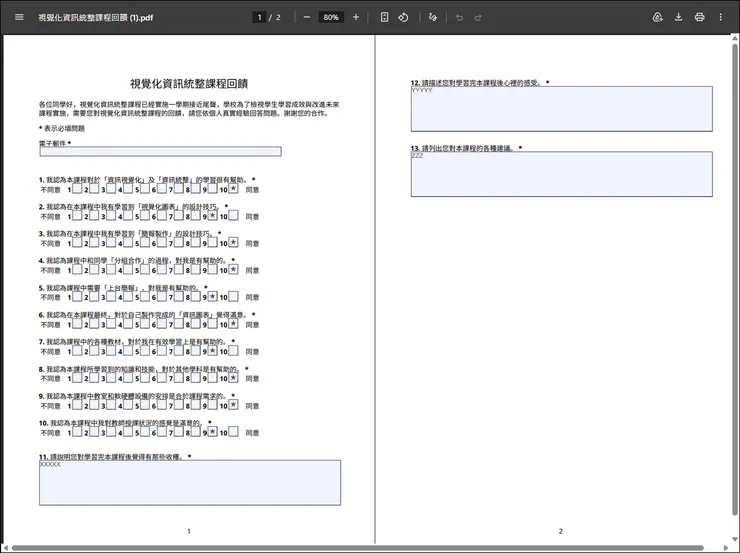Uncheck box 9 for question 7
740x553 pixels.
pos(213,351)
